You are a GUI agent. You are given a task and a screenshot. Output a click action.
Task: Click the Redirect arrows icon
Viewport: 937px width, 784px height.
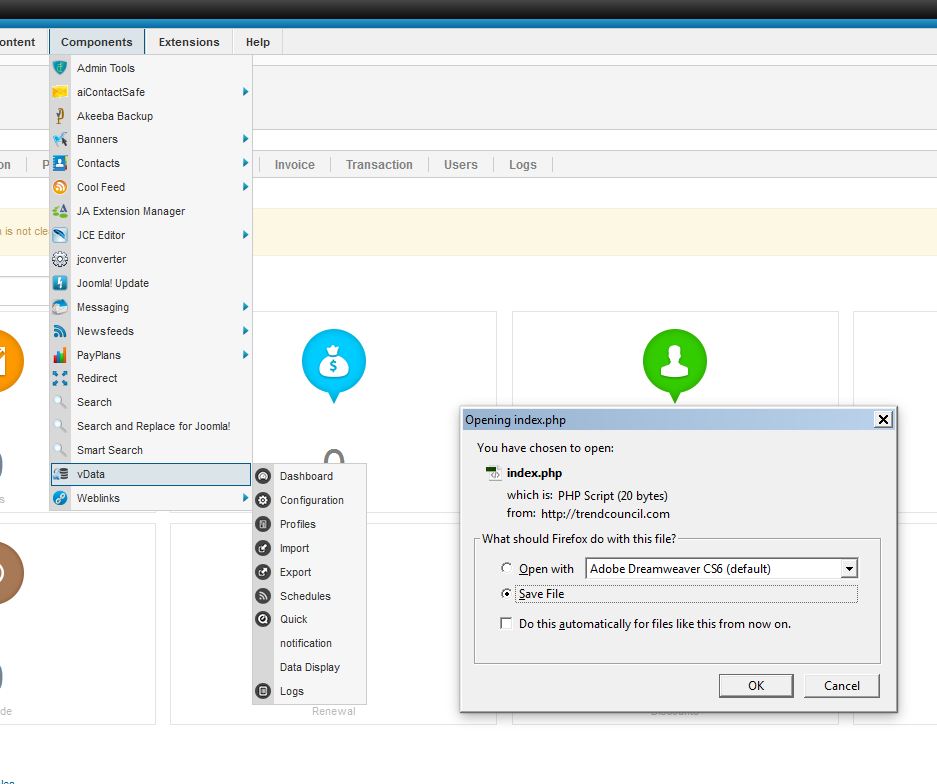60,378
